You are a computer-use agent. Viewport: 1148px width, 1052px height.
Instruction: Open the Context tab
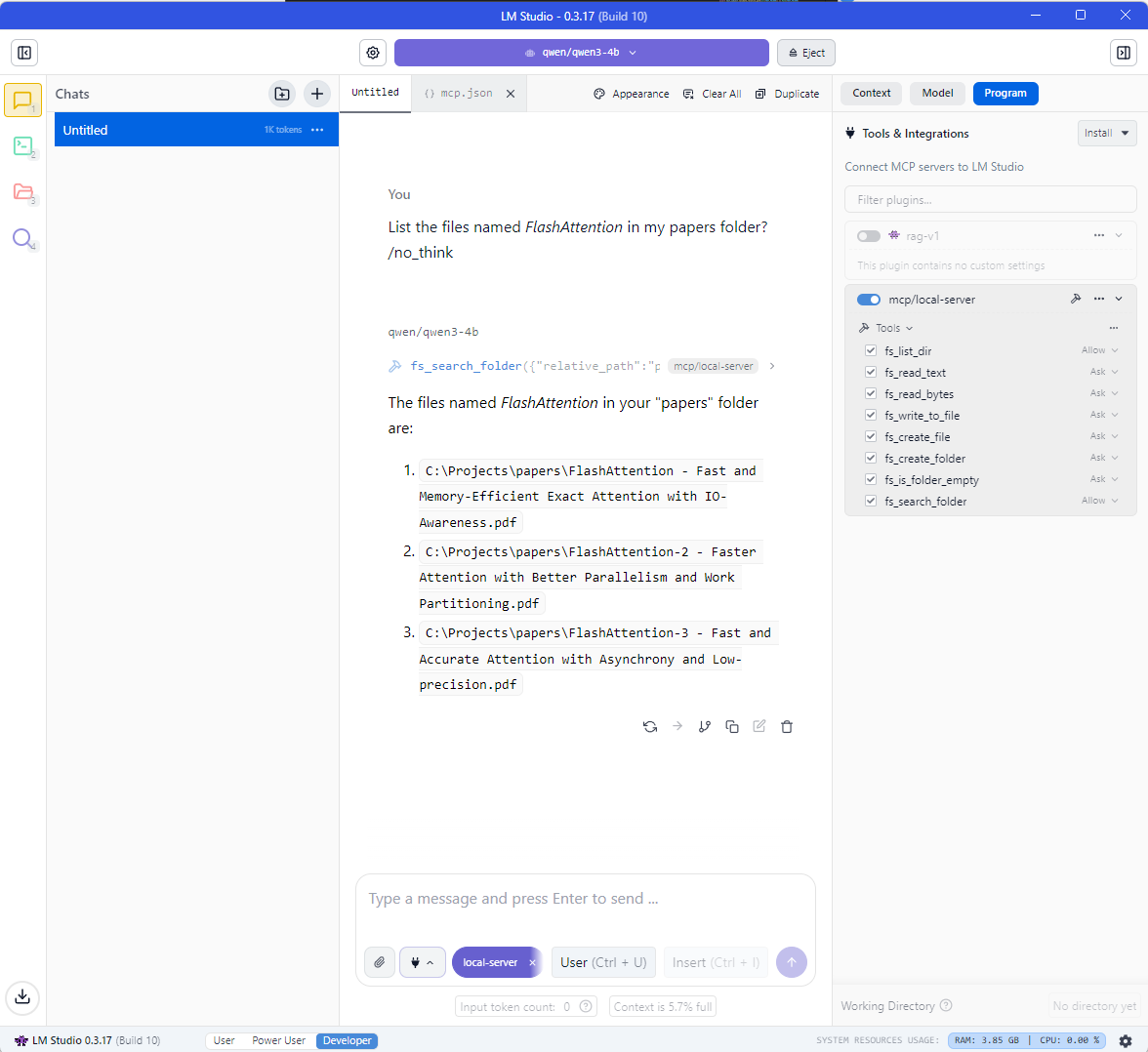pyautogui.click(x=871, y=94)
